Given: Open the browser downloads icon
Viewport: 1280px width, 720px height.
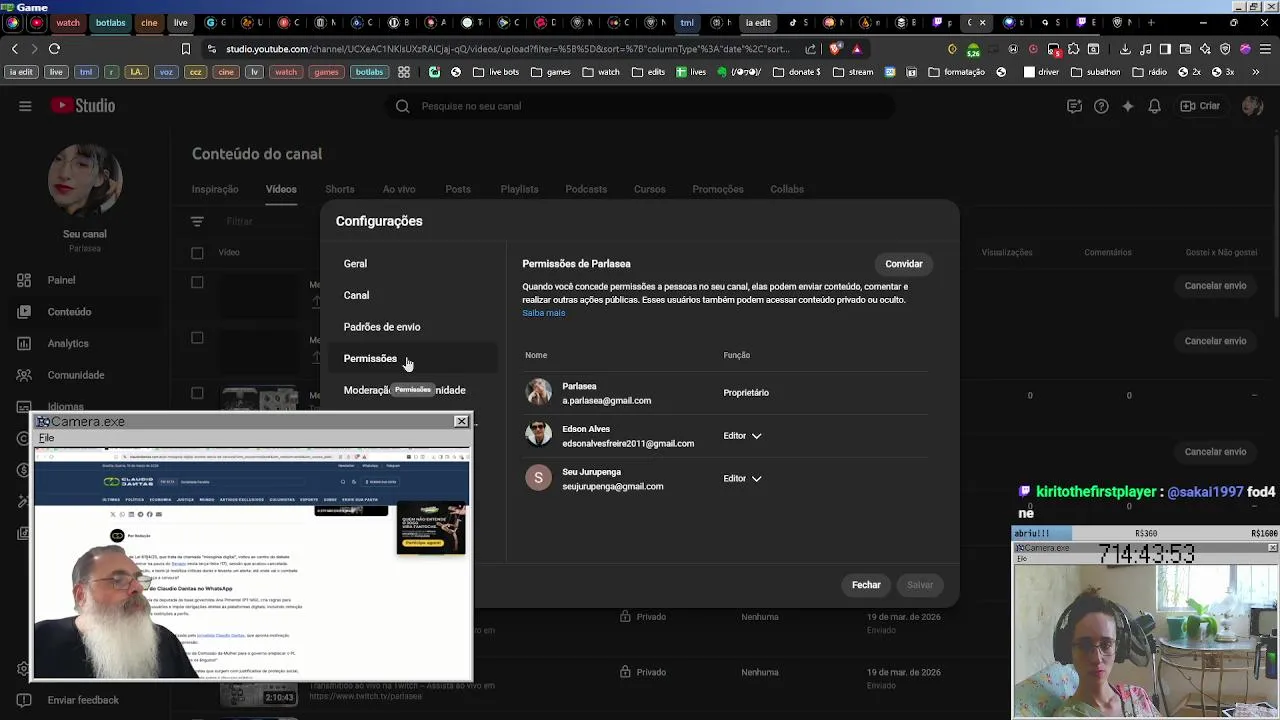Looking at the screenshot, I should 1125,48.
